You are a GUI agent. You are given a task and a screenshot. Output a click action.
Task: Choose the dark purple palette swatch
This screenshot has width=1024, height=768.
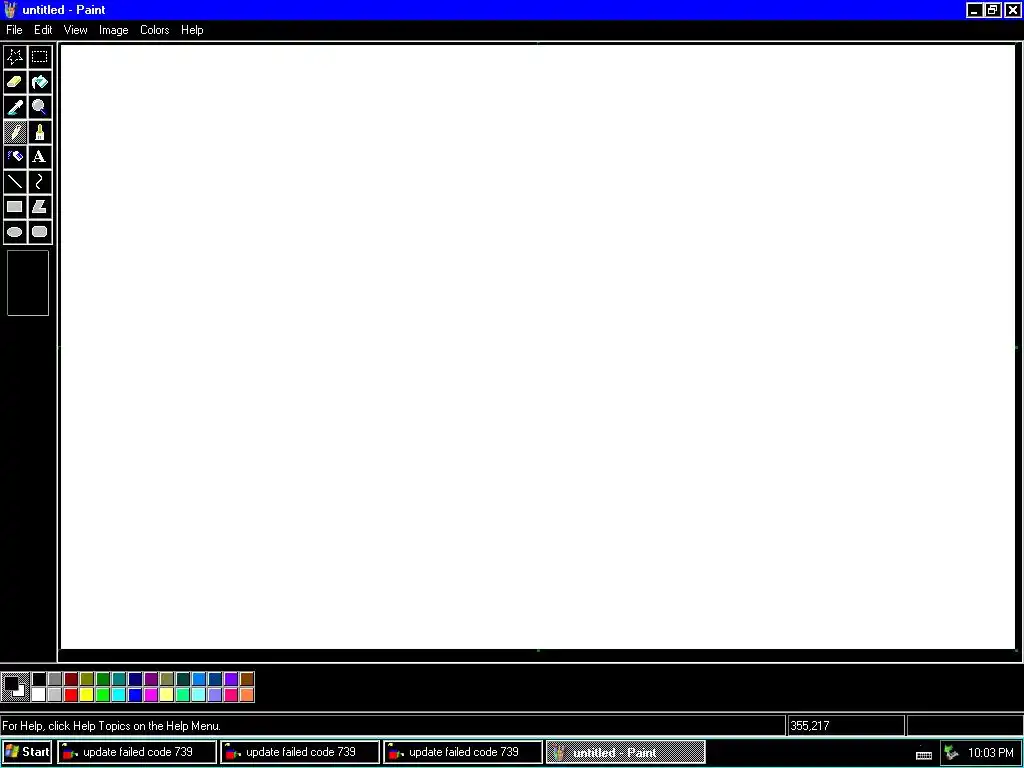click(151, 679)
